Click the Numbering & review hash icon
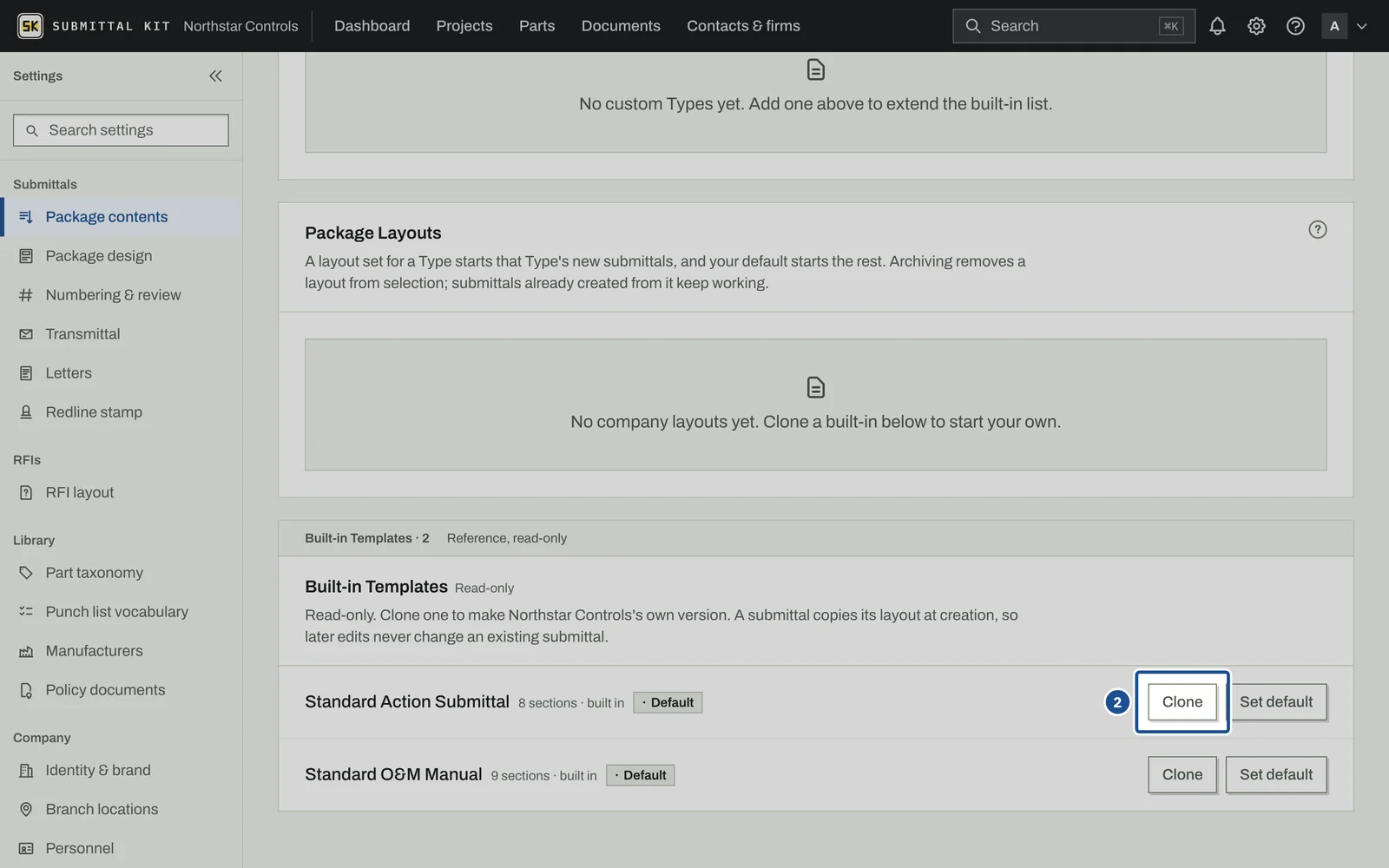Viewport: 1389px width, 868px height. pyautogui.click(x=26, y=295)
